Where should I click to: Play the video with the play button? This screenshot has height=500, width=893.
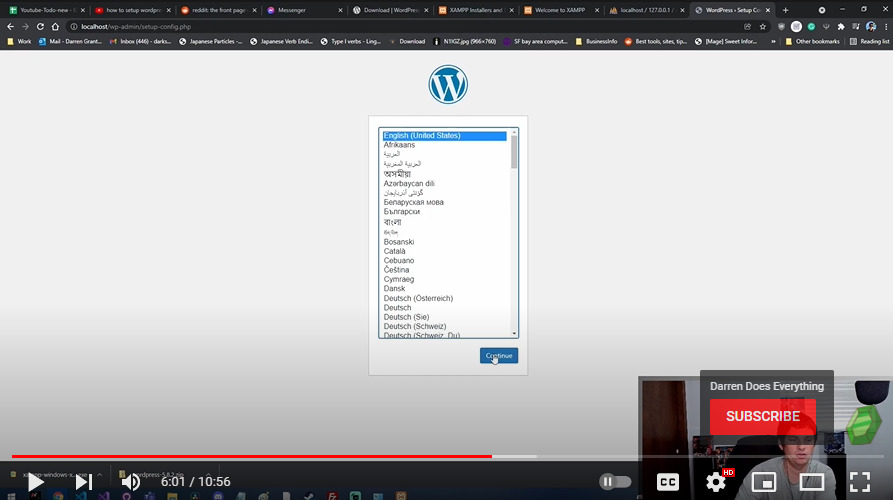point(35,482)
